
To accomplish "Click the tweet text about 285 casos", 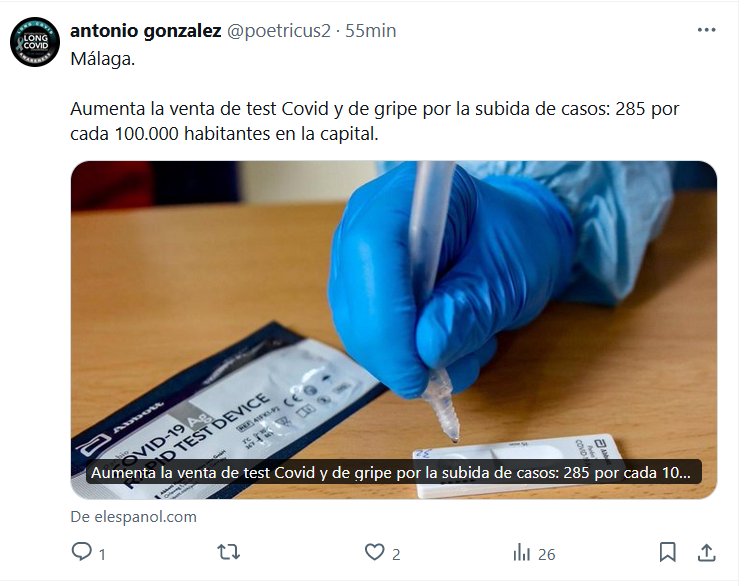I will coord(375,121).
